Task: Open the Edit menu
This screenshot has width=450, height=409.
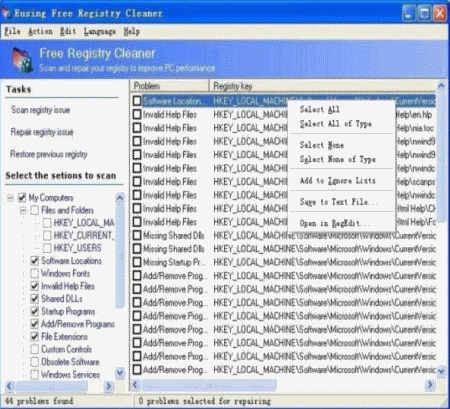Action: click(x=68, y=31)
